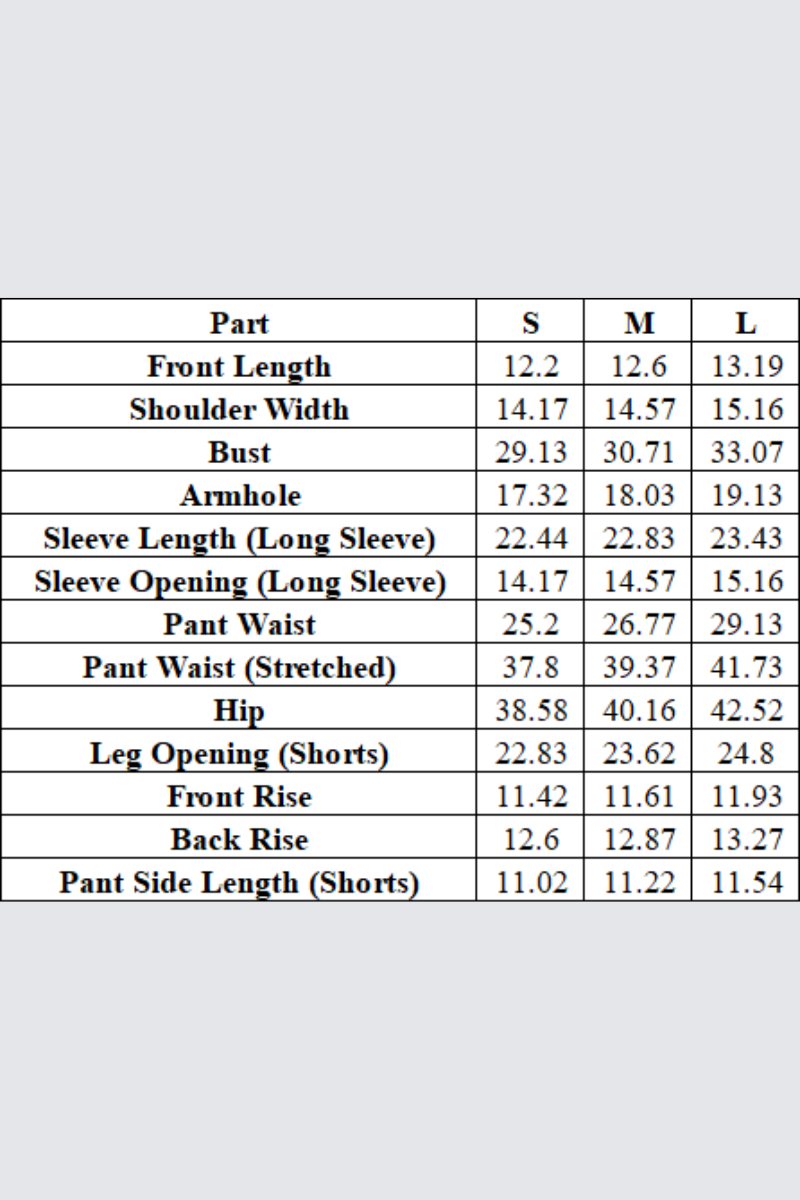The image size is (800, 1200).
Task: Click the "Pant Side Length (Shorts)" label
Action: 239,882
